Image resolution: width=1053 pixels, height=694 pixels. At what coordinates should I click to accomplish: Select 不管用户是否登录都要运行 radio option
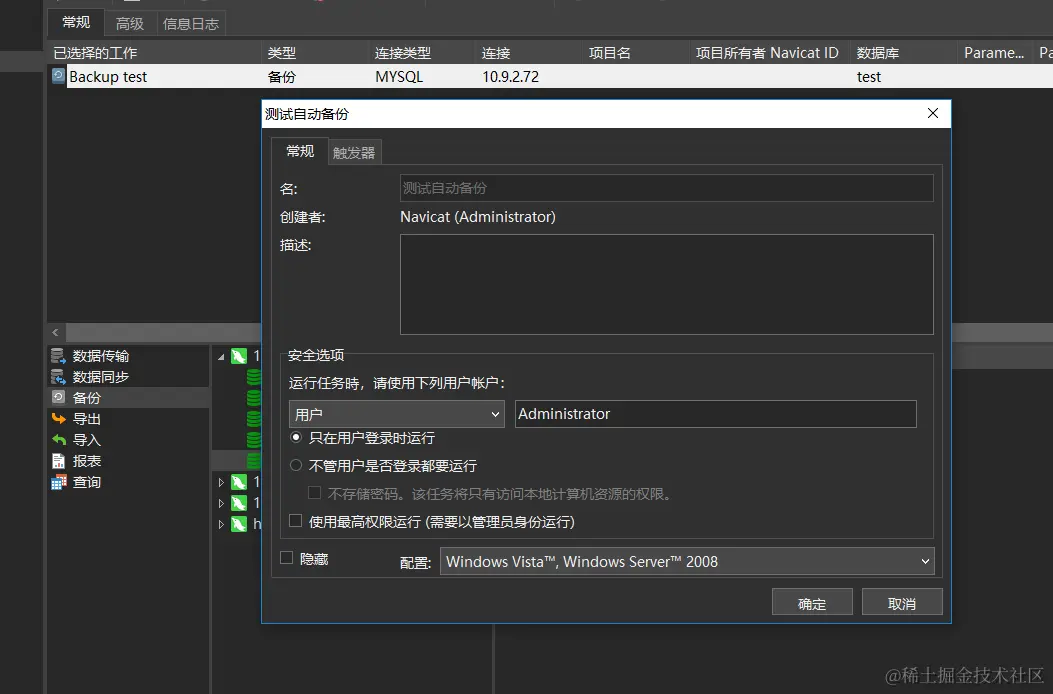[295, 465]
